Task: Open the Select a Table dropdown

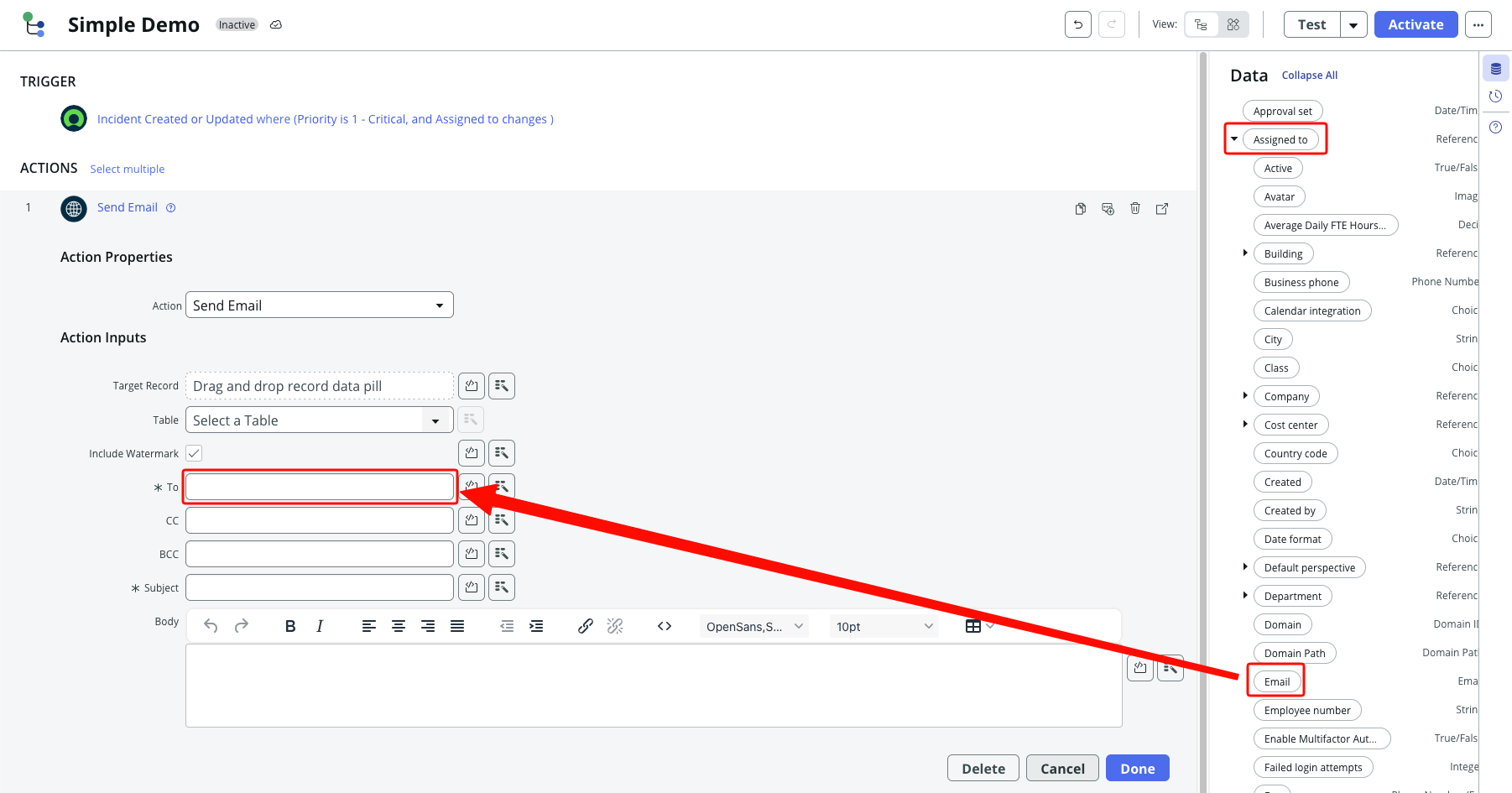Action: pos(319,420)
